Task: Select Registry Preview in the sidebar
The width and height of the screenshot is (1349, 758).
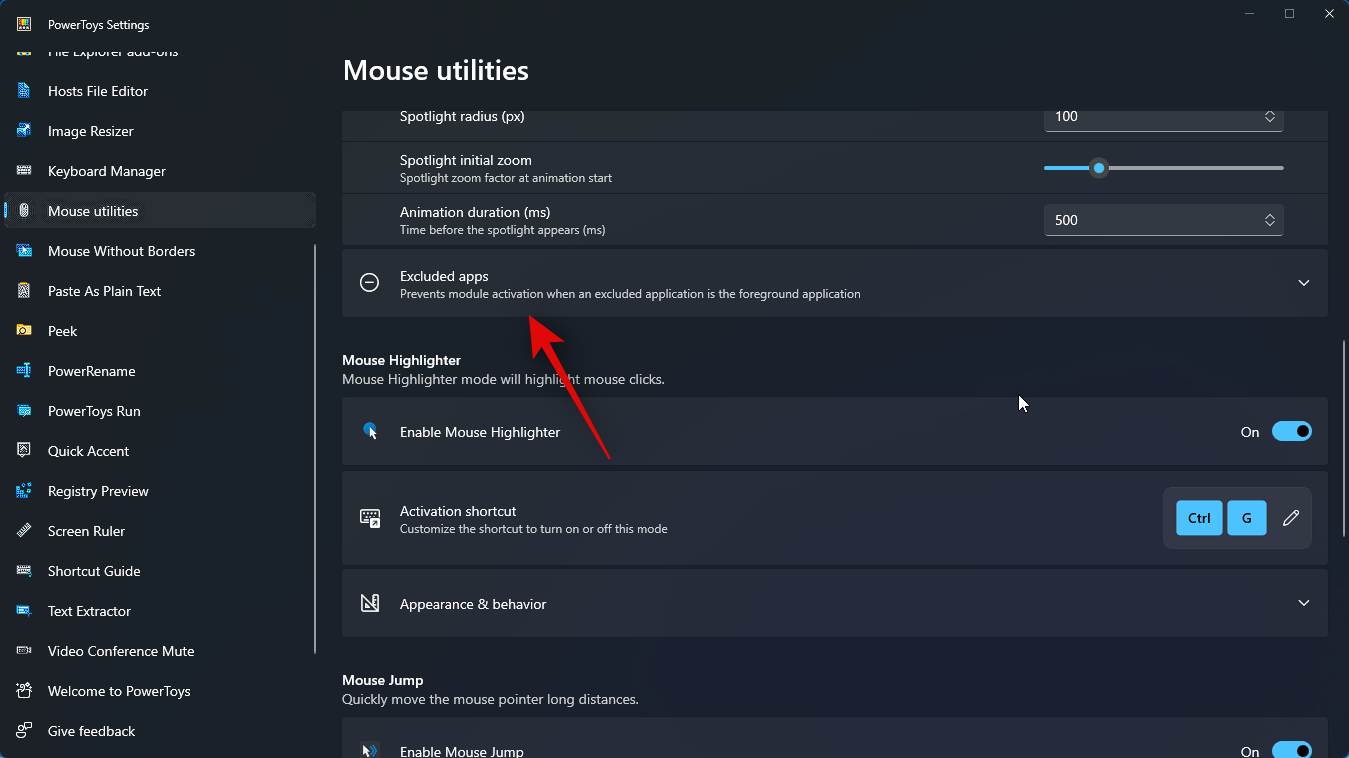Action: tap(160, 491)
